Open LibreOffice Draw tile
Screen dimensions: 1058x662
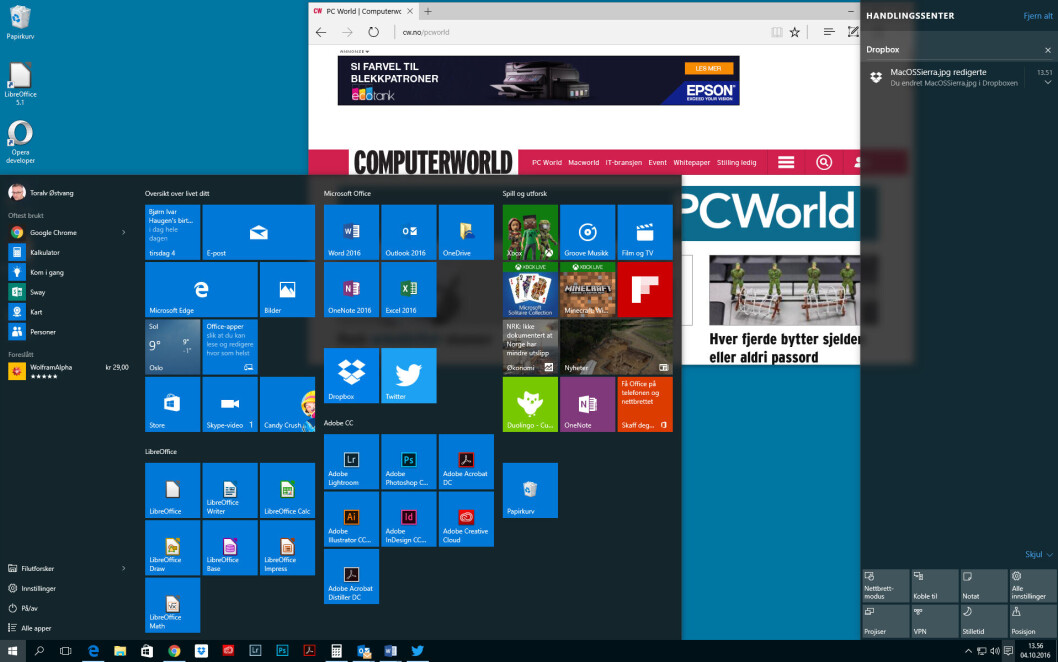172,548
